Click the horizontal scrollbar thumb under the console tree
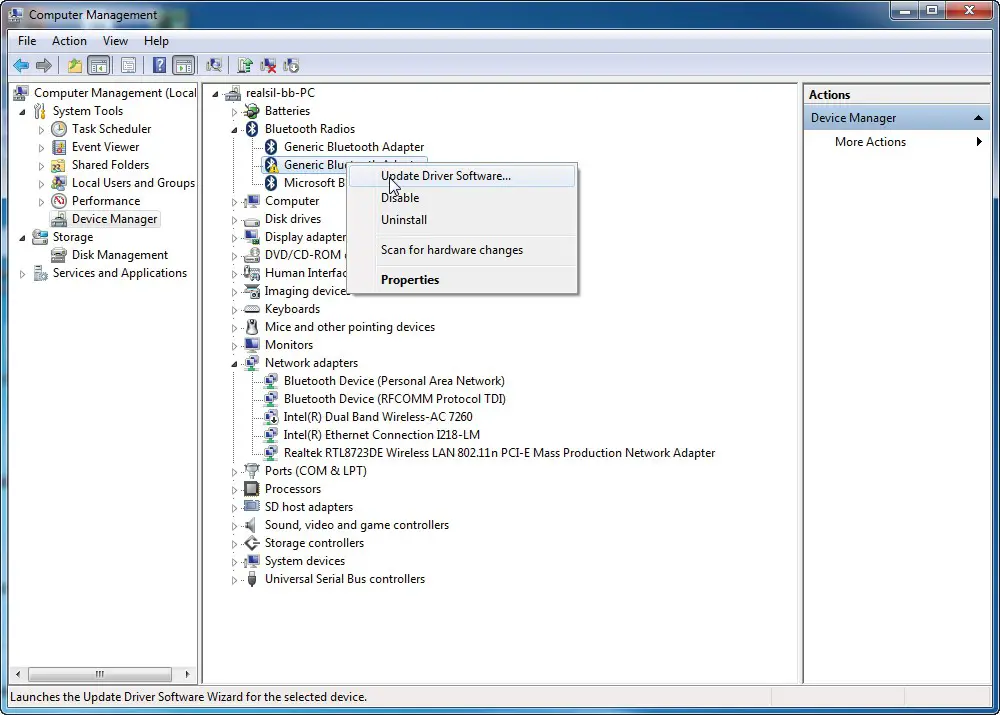This screenshot has width=1000, height=715. (x=100, y=674)
